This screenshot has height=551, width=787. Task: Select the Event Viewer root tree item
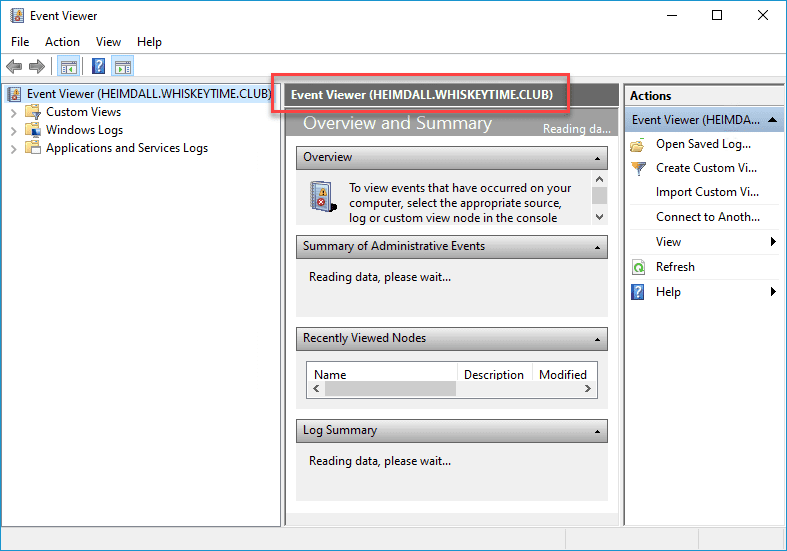tap(149, 94)
